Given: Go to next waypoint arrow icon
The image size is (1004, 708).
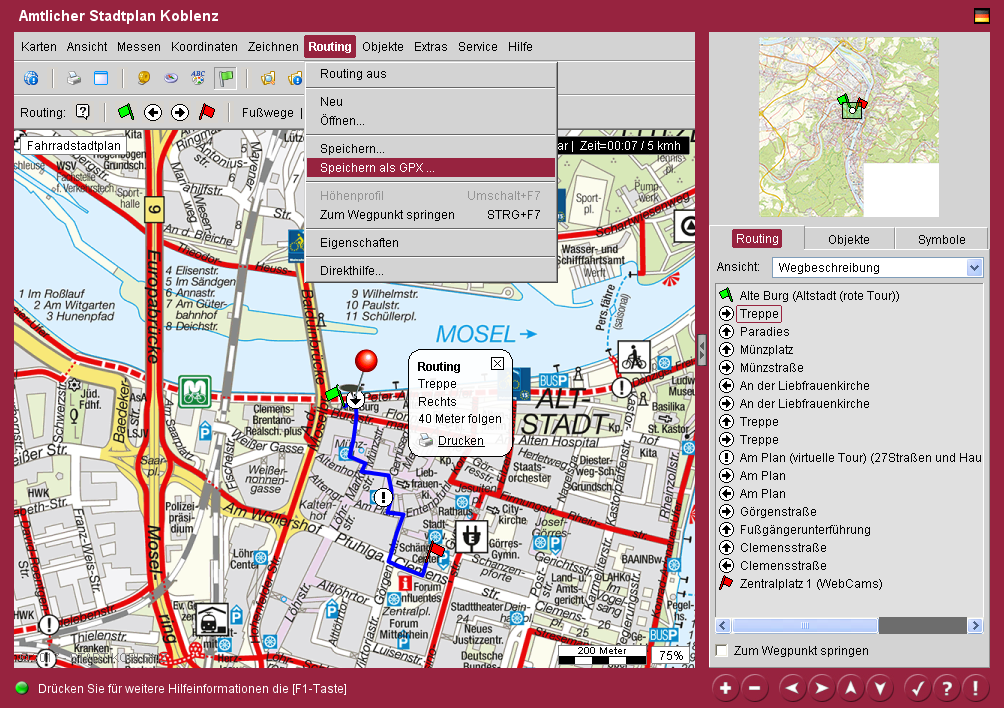Looking at the screenshot, I should tap(180, 112).
